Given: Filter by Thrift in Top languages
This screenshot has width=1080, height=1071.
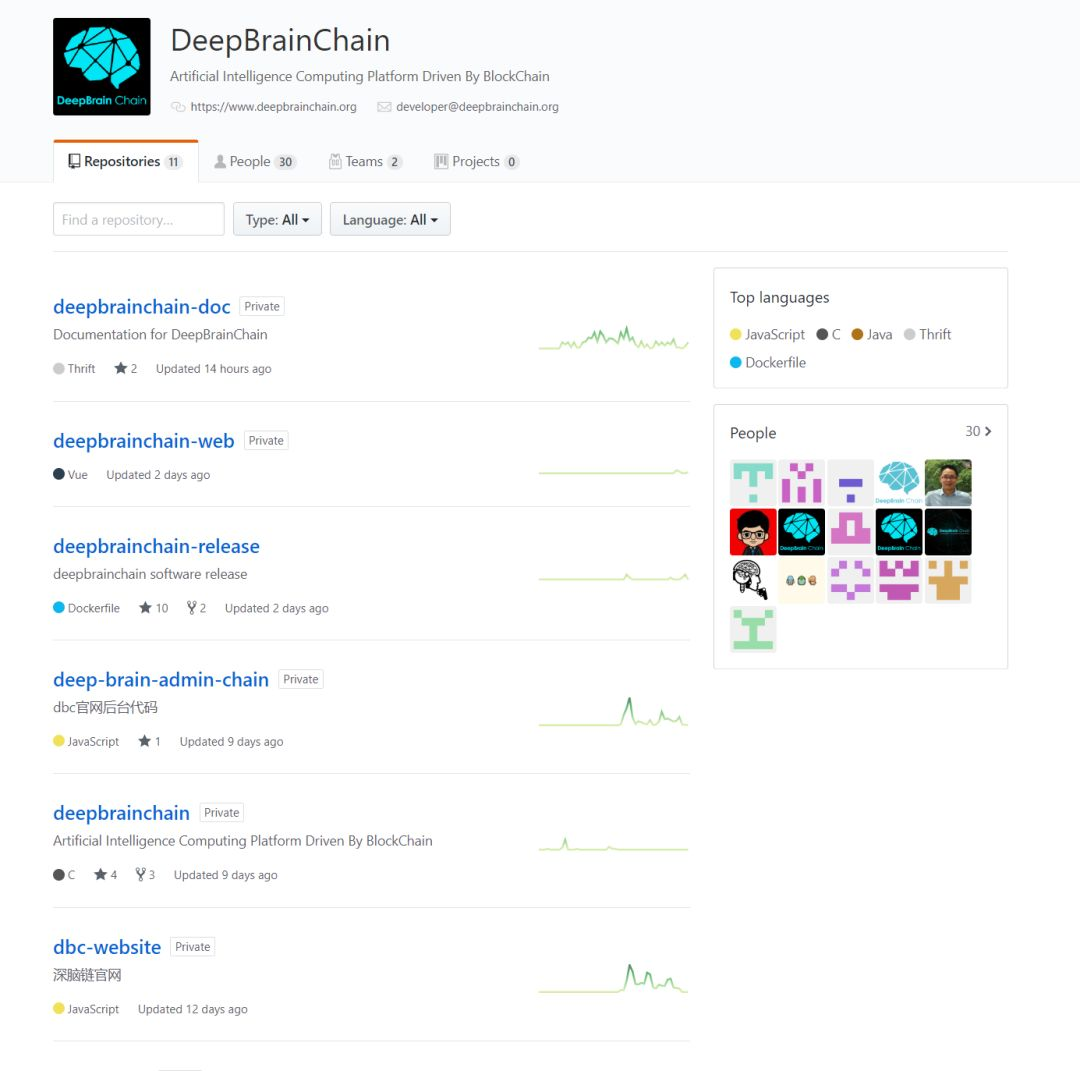Looking at the screenshot, I should pyautogui.click(x=928, y=335).
